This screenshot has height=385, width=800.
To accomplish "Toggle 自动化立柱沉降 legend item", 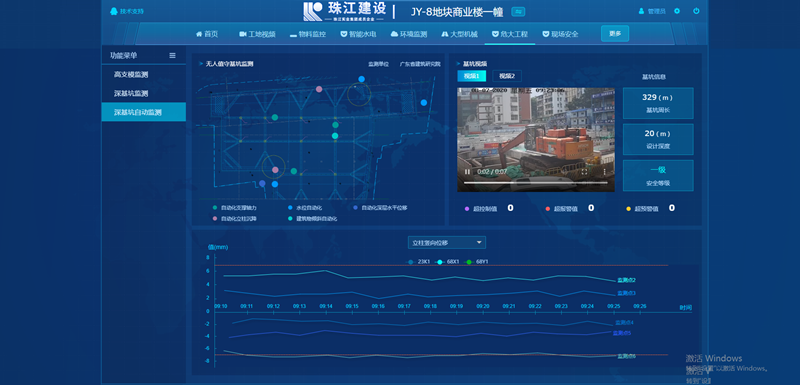I will 235,219.
